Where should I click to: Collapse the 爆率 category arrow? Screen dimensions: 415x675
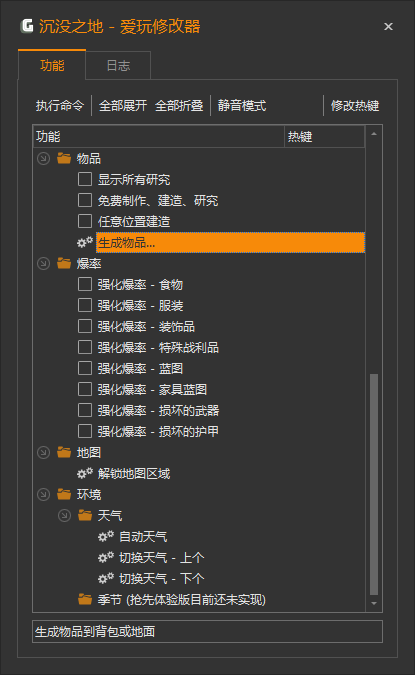pyautogui.click(x=43, y=263)
